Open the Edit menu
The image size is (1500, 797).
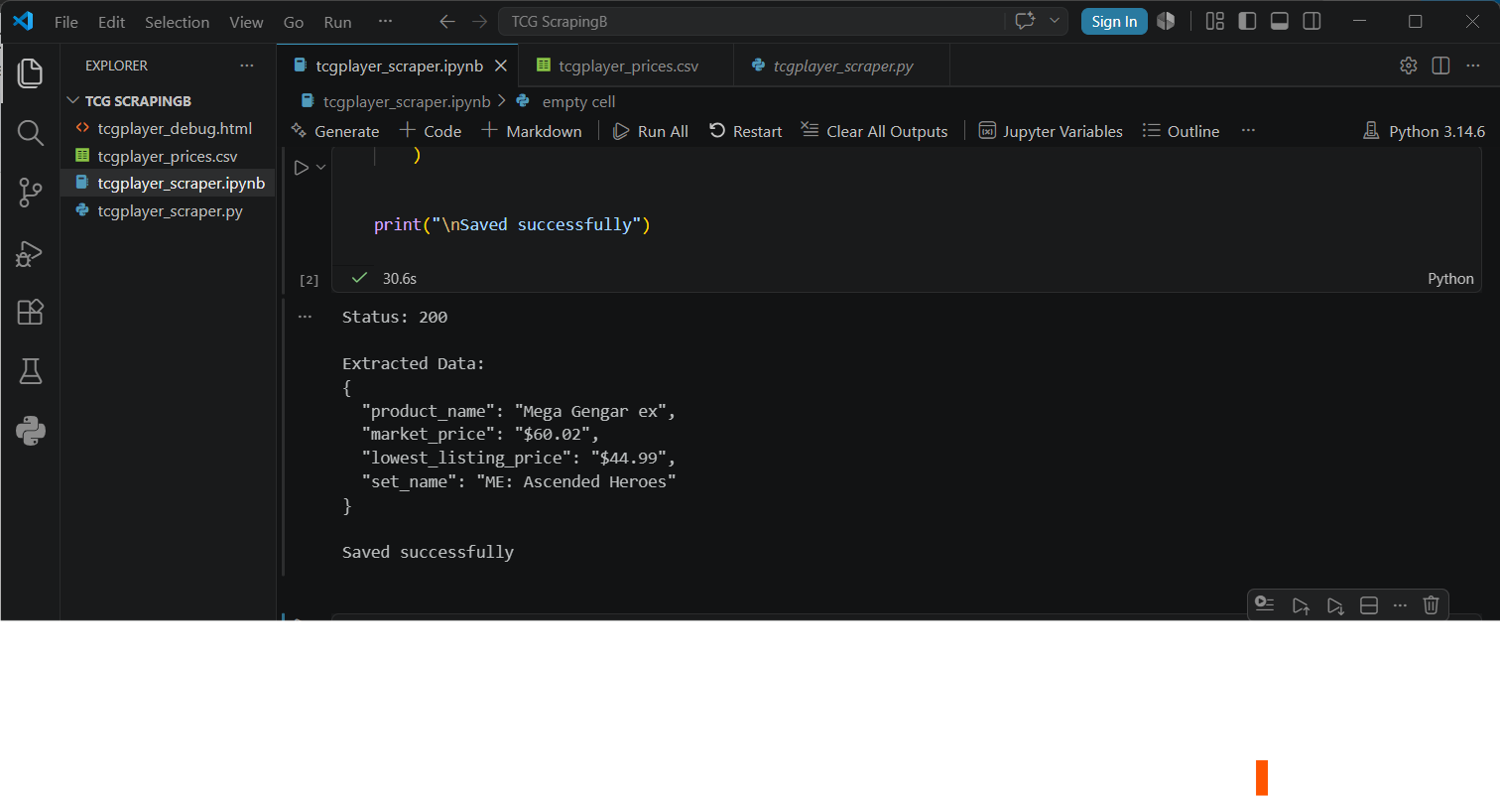click(x=111, y=21)
